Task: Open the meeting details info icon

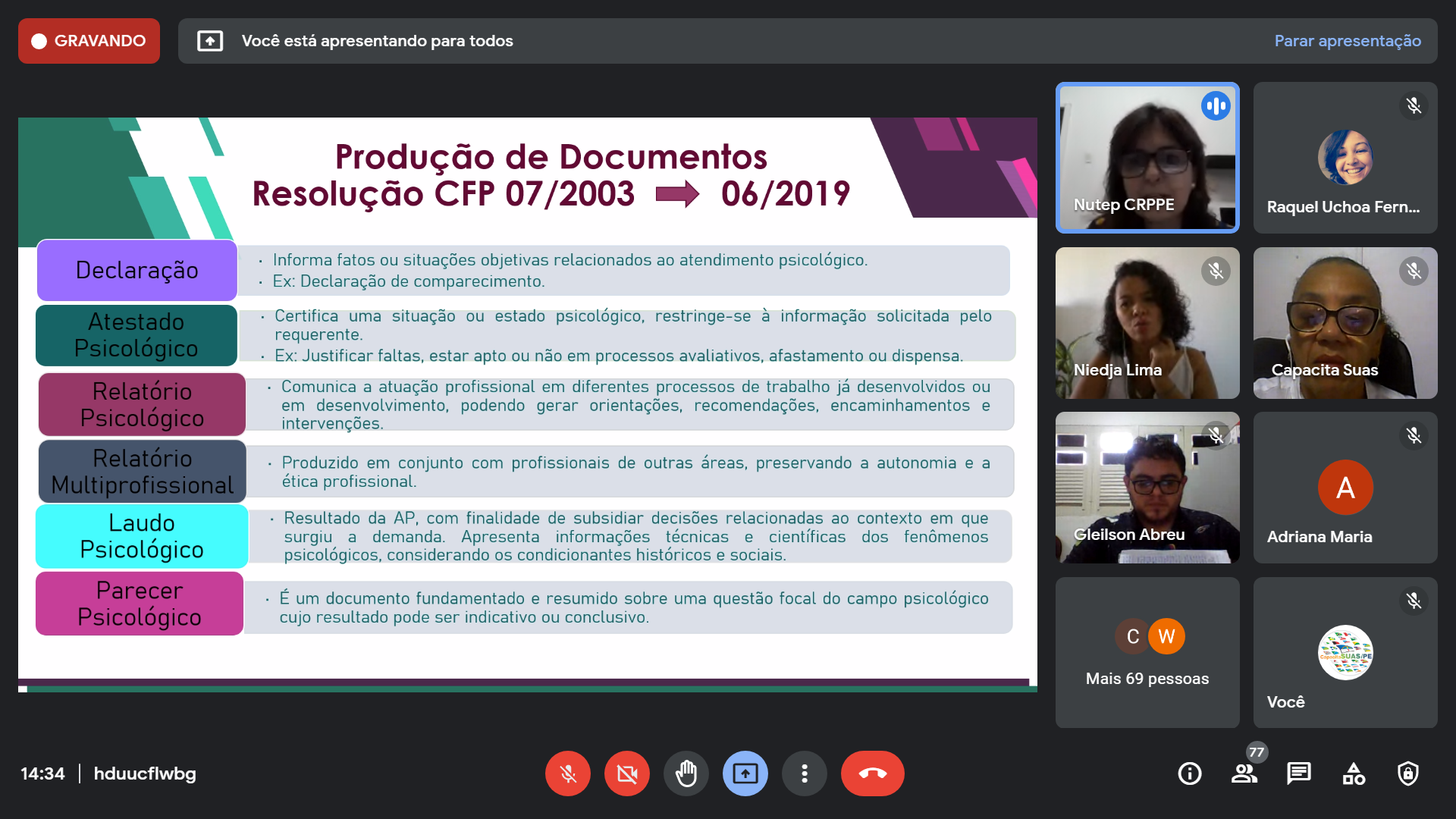Action: 1189,773
